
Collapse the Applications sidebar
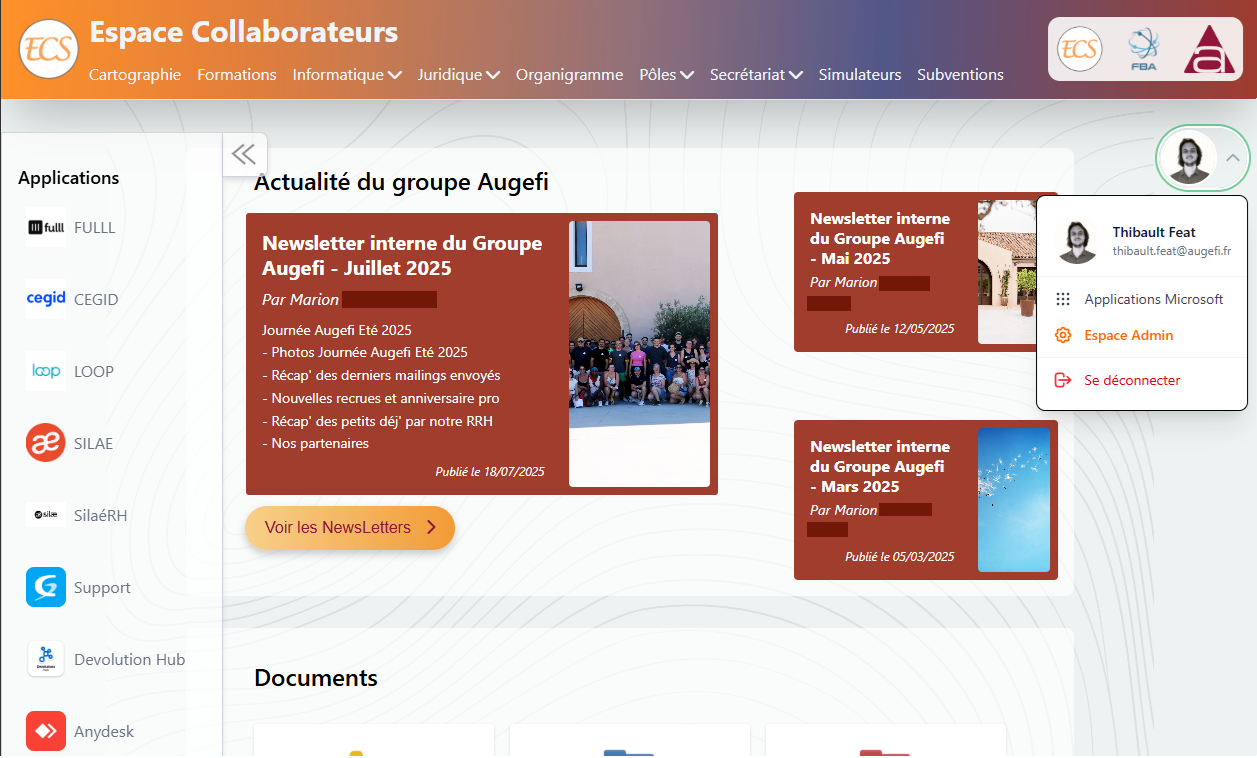tap(244, 154)
